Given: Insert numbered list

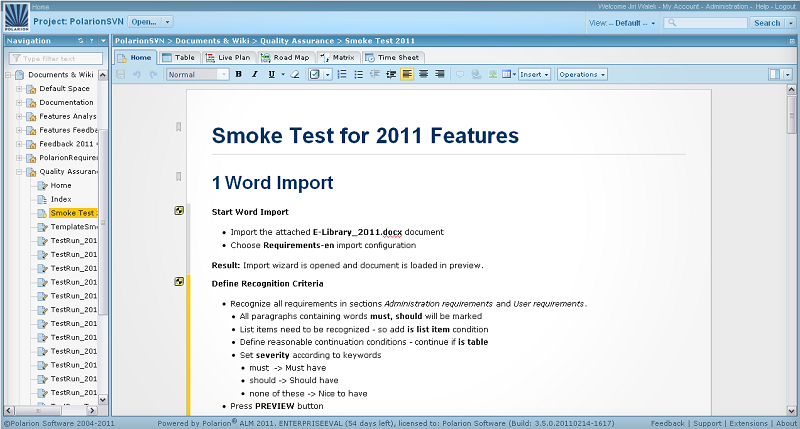Looking at the screenshot, I should [342, 74].
